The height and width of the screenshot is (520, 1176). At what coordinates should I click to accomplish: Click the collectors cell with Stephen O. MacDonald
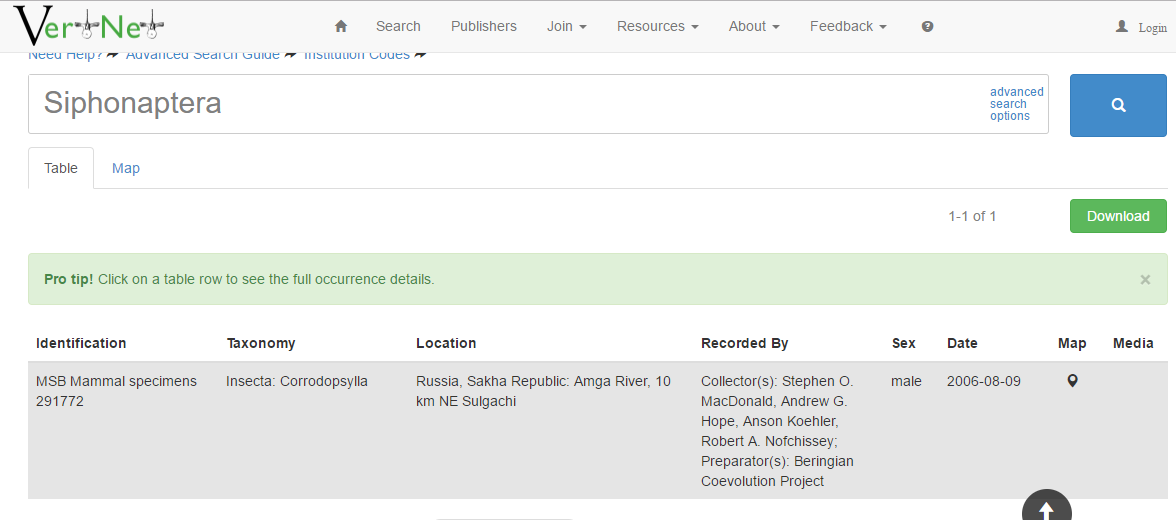tap(778, 431)
